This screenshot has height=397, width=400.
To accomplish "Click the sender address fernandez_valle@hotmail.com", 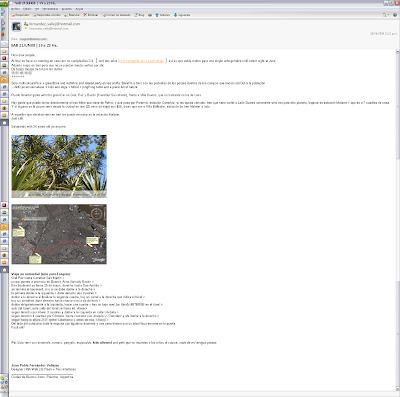I will coord(54,24).
